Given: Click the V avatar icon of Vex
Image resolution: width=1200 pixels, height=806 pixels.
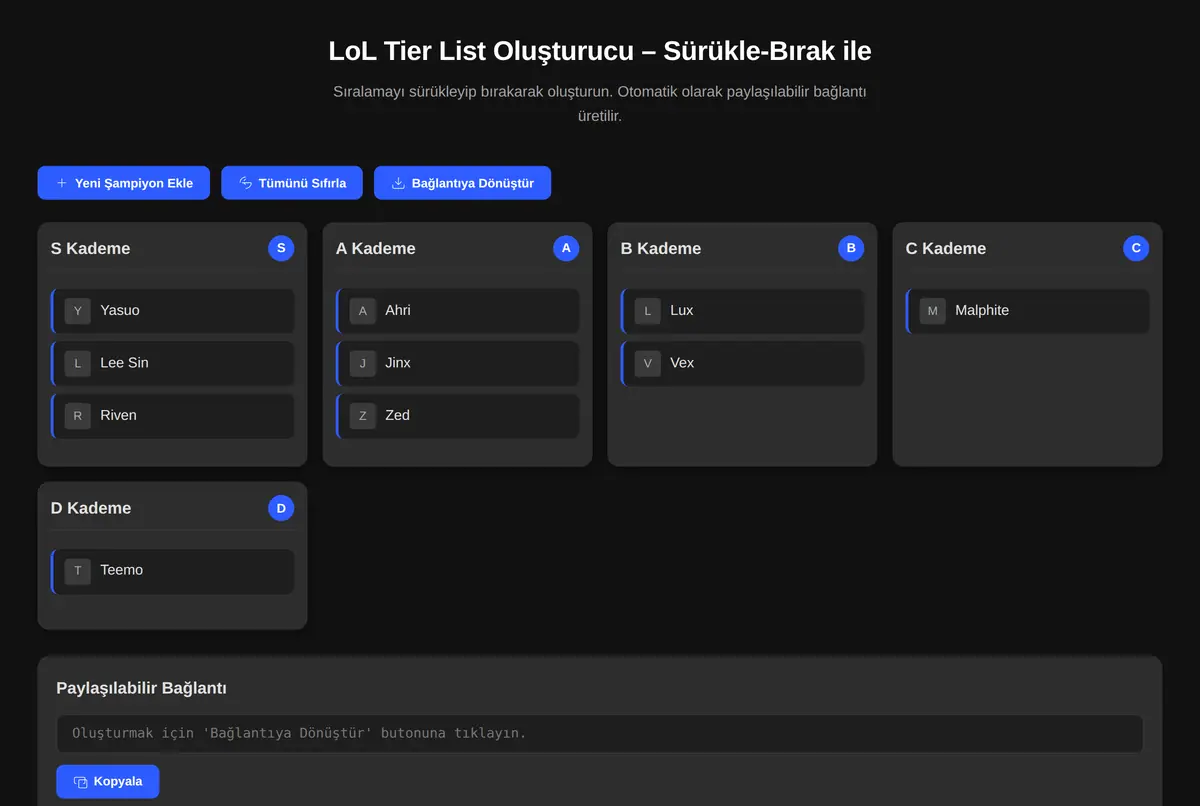Looking at the screenshot, I should click(648, 363).
